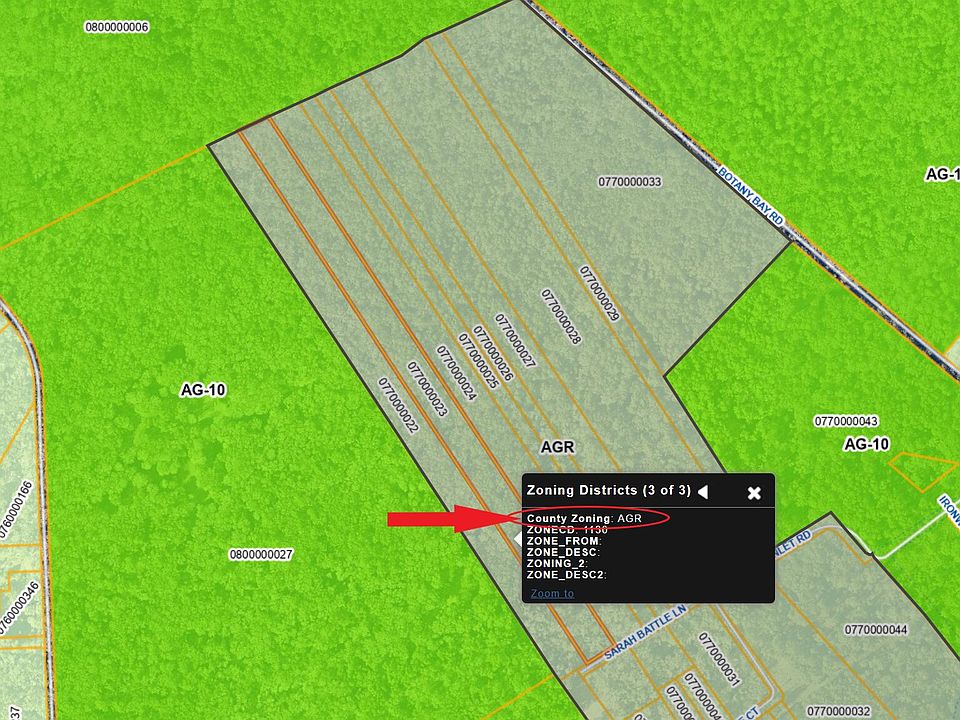Viewport: 960px width, 720px height.
Task: Select parcel 0800000027 in green area
Action: coord(261,554)
